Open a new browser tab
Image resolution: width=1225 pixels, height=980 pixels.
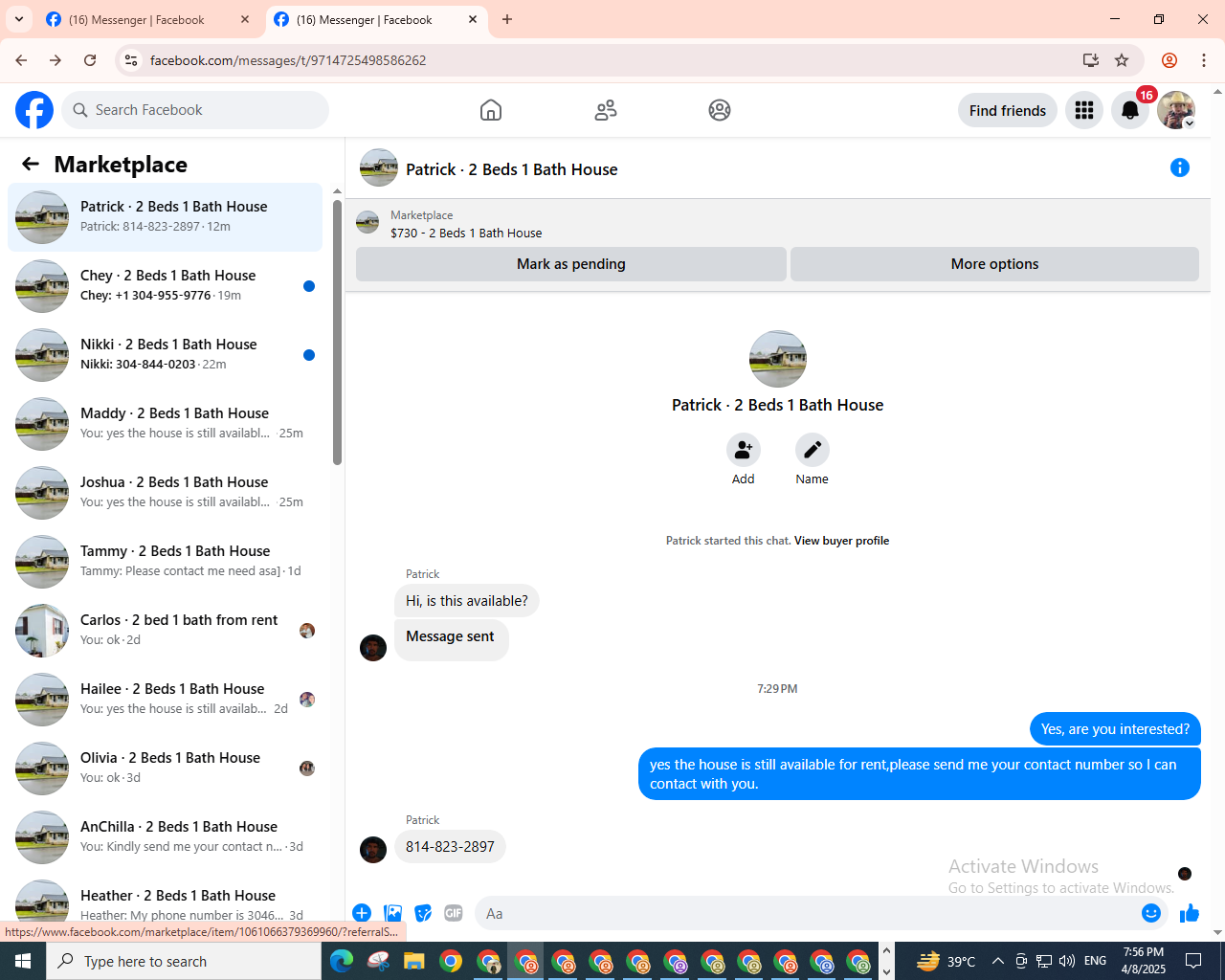pos(507,19)
